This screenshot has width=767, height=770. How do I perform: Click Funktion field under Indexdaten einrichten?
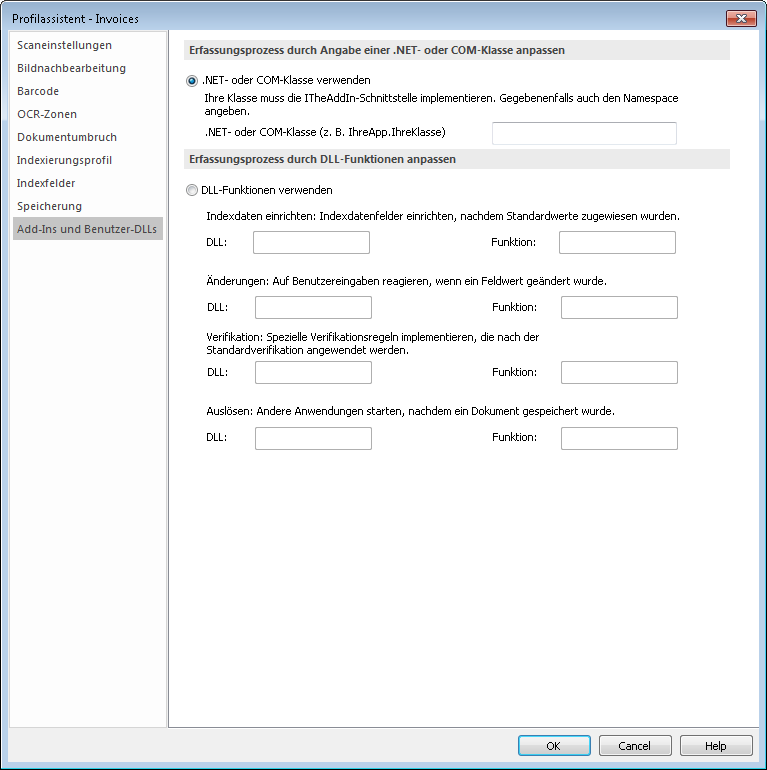[x=617, y=243]
